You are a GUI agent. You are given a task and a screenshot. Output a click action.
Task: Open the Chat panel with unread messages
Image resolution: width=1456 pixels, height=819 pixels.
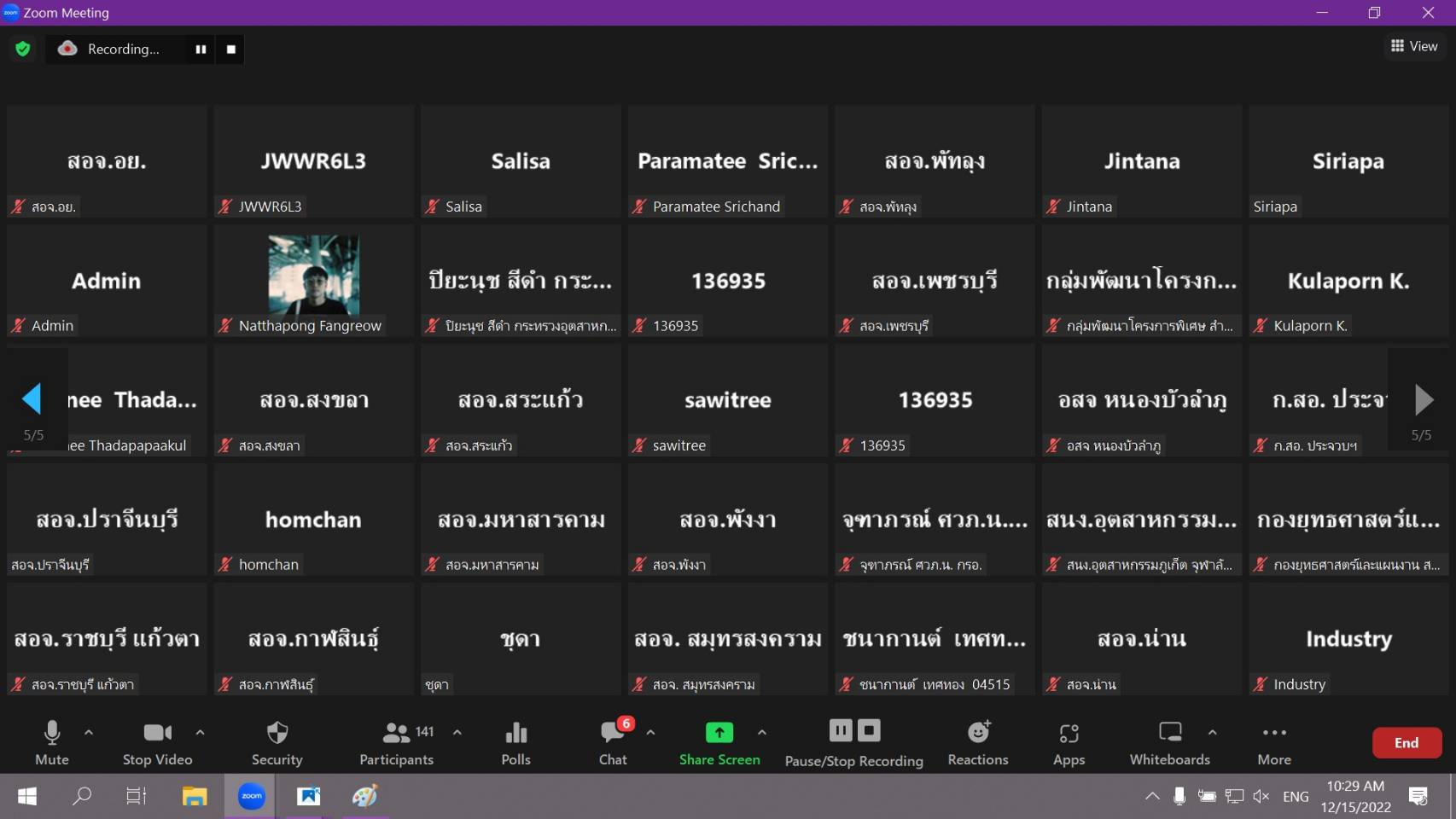613,742
